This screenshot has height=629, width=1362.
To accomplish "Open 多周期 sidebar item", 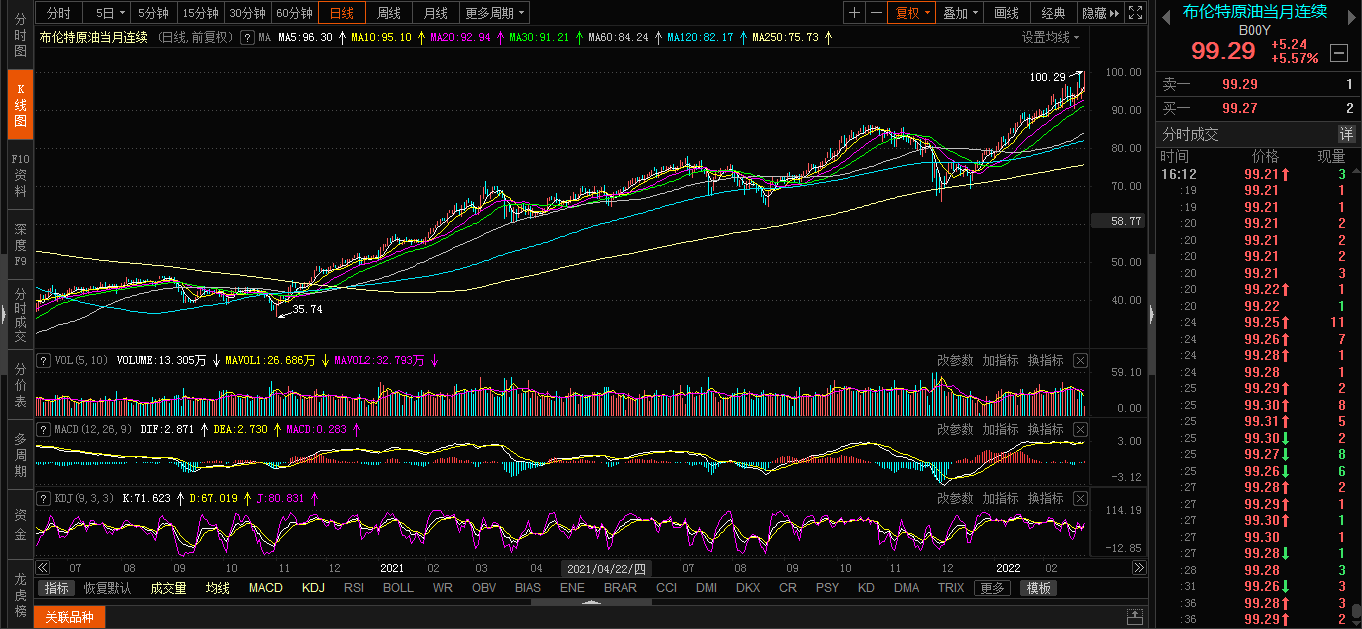I will click(20, 454).
